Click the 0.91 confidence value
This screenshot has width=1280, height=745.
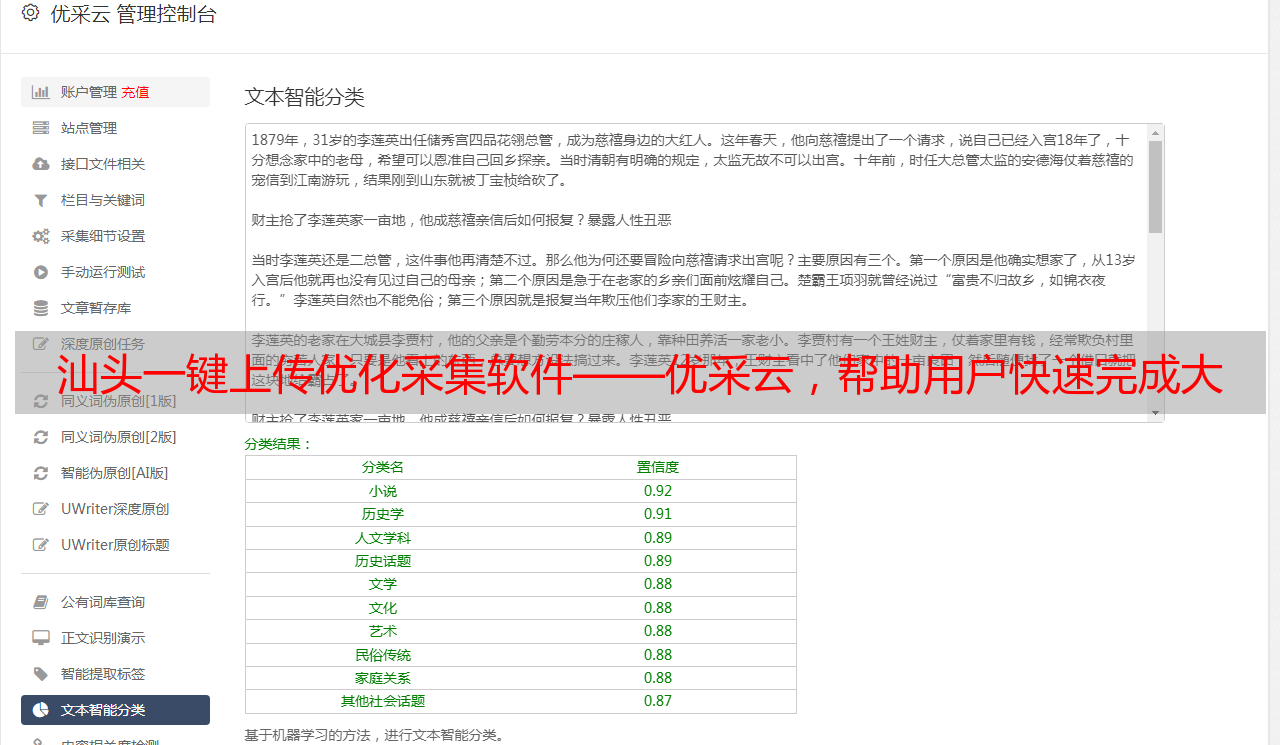click(x=658, y=514)
